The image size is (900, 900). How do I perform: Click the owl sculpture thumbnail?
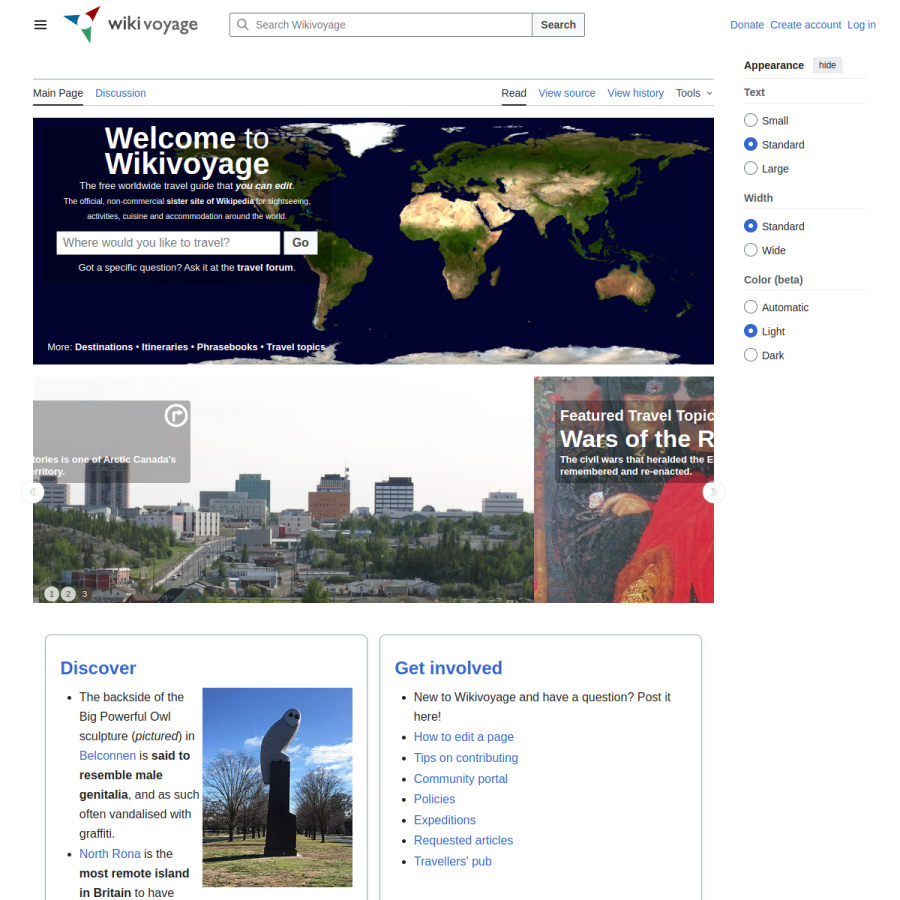point(277,787)
